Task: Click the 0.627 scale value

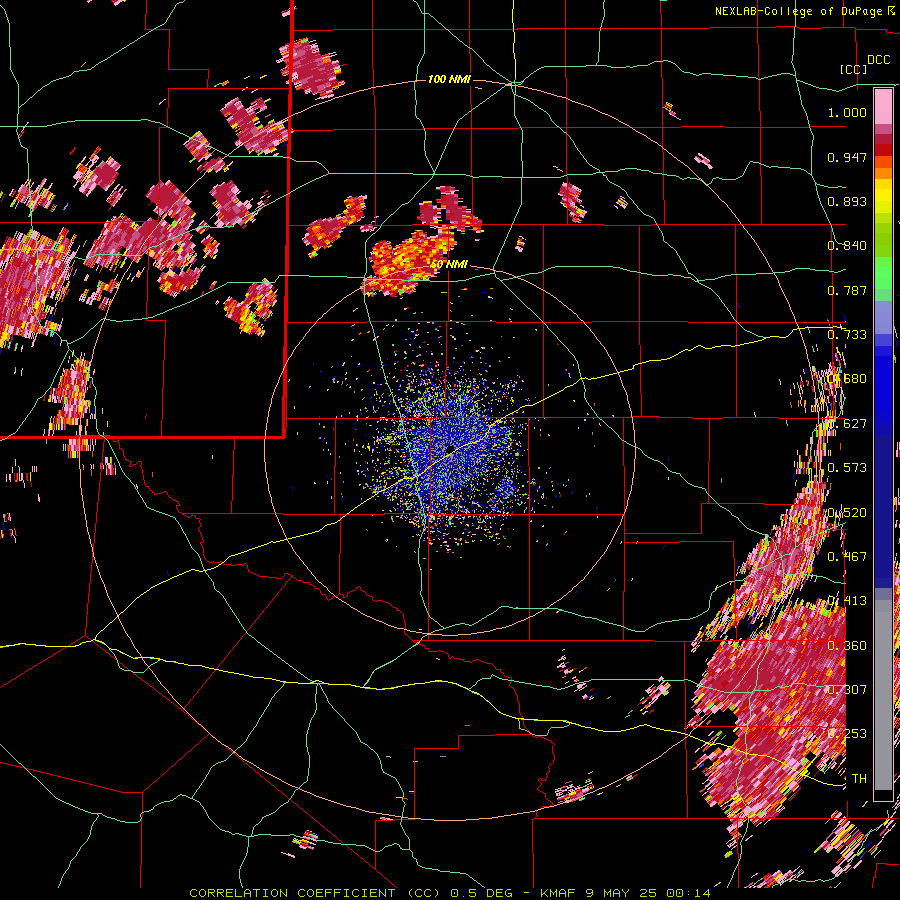Action: [847, 424]
